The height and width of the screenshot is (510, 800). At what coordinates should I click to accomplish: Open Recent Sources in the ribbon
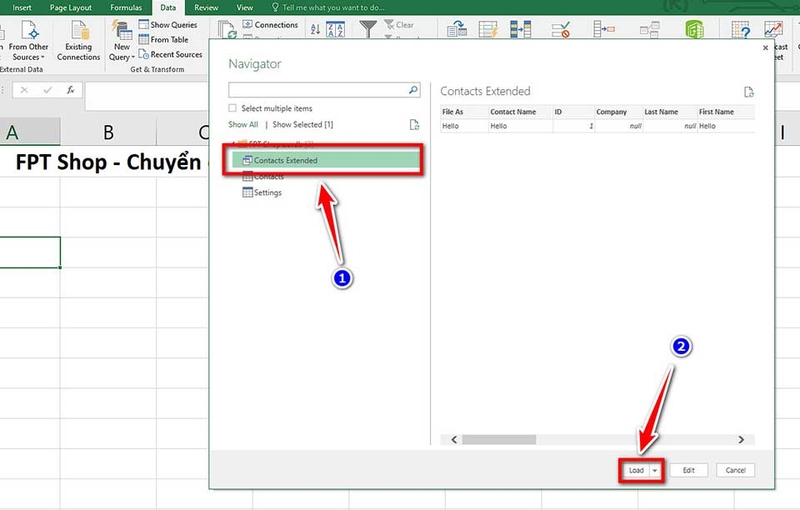coord(170,54)
